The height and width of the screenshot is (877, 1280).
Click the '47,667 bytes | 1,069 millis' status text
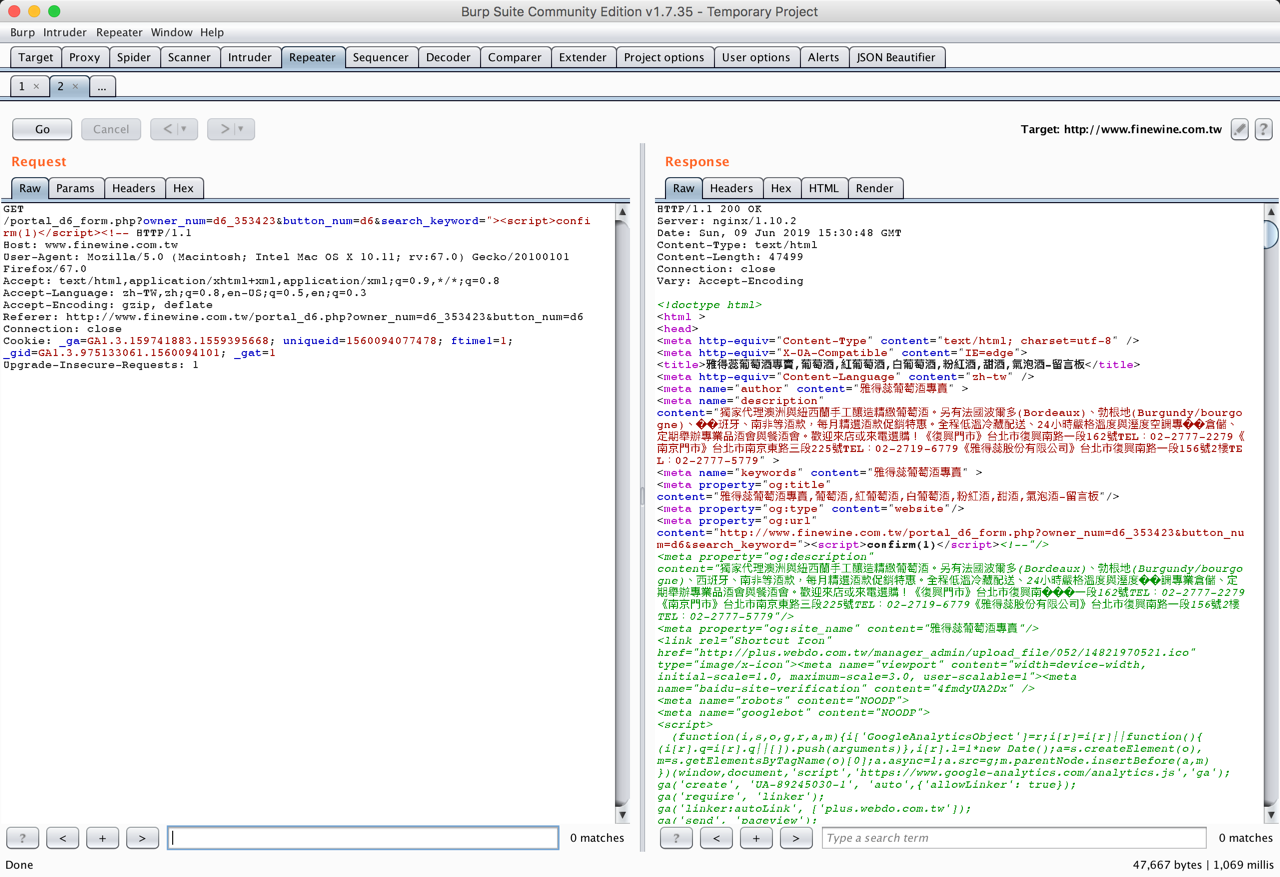[x=1203, y=865]
